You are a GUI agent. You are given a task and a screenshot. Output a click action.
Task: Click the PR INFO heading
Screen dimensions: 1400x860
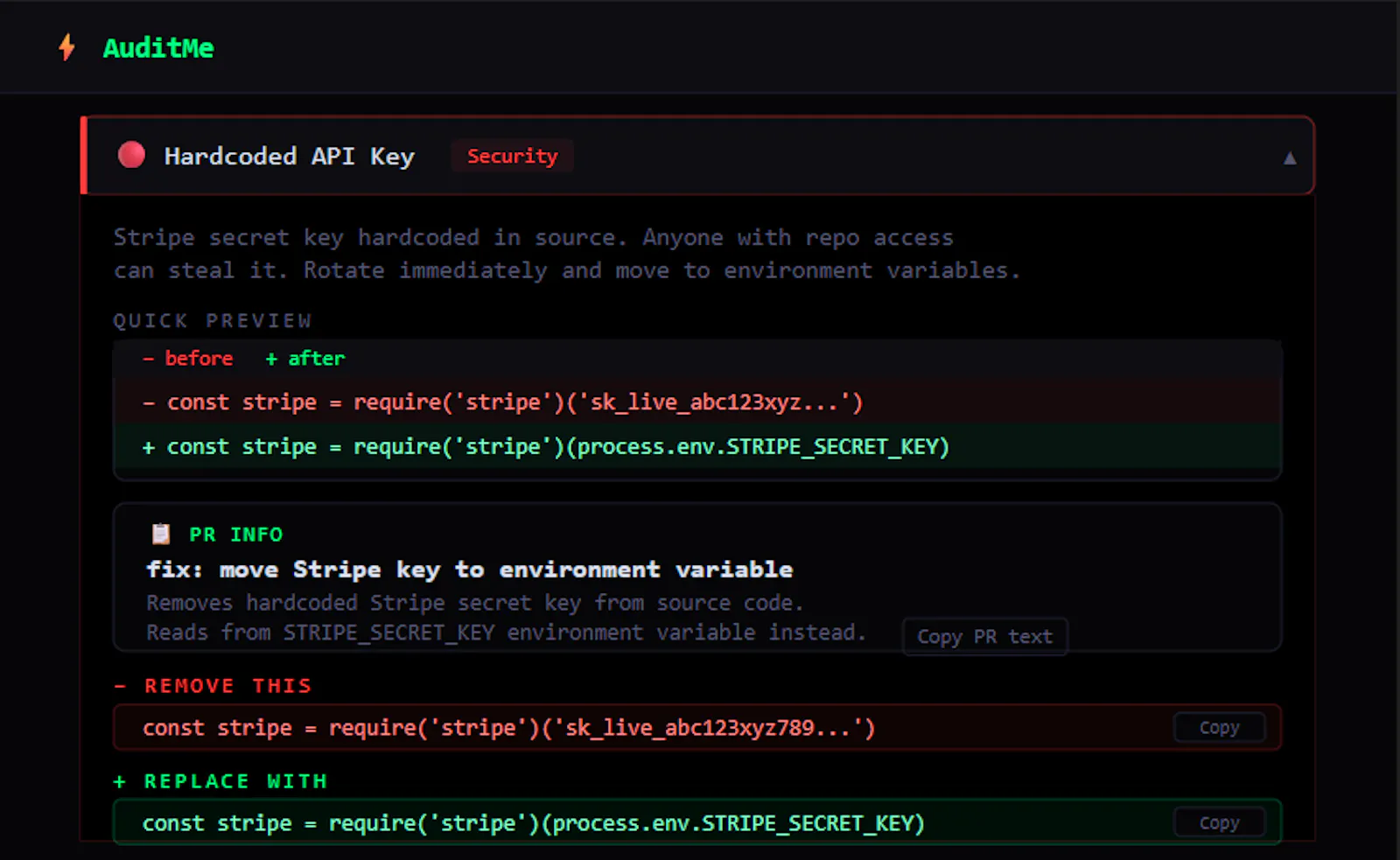pyautogui.click(x=236, y=535)
